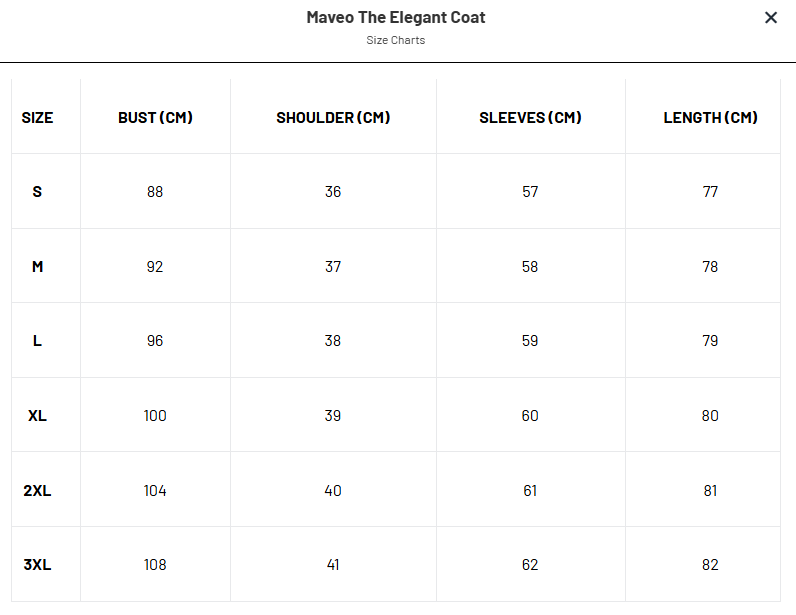Click length value 80 for size XL
Screen dimensions: 796x615
pos(710,415)
